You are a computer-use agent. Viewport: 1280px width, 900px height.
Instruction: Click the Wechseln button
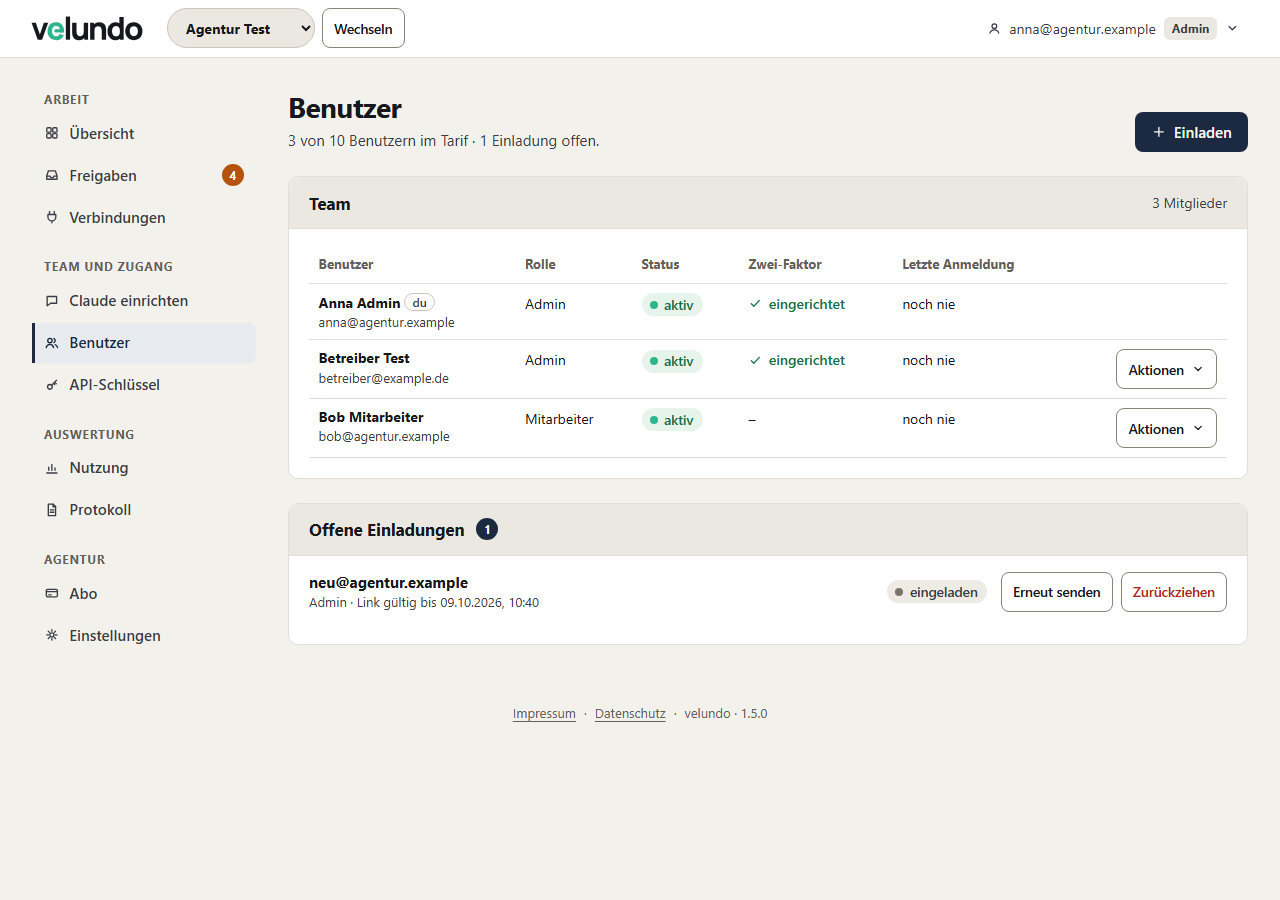(363, 28)
